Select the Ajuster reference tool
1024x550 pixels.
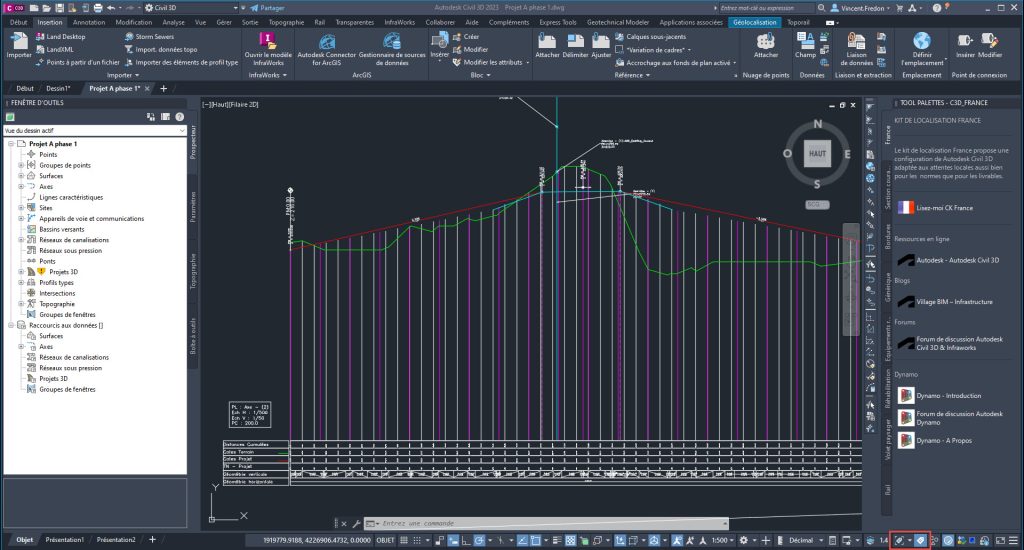pos(601,46)
